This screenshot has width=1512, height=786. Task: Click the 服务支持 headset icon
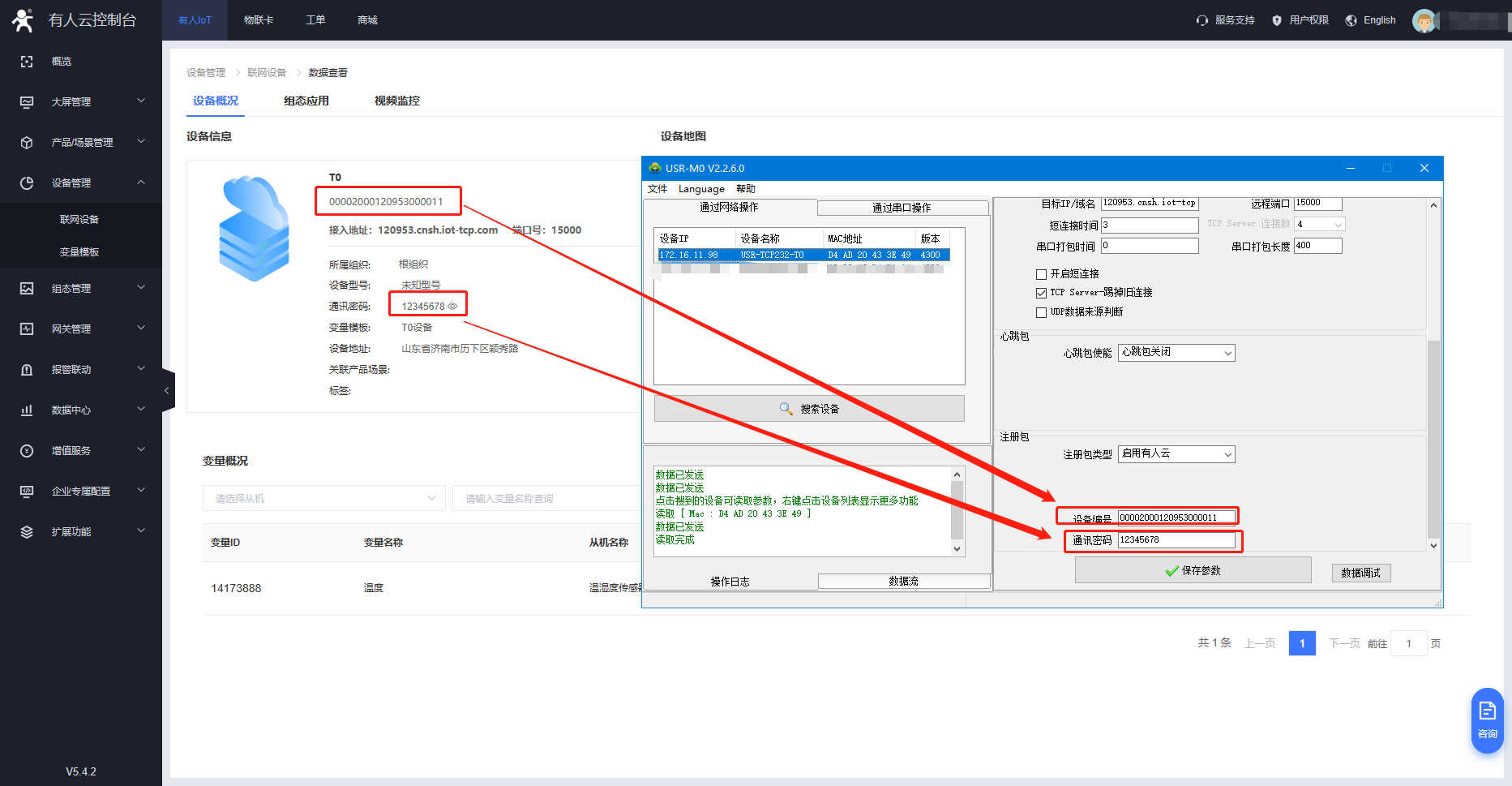1201,20
